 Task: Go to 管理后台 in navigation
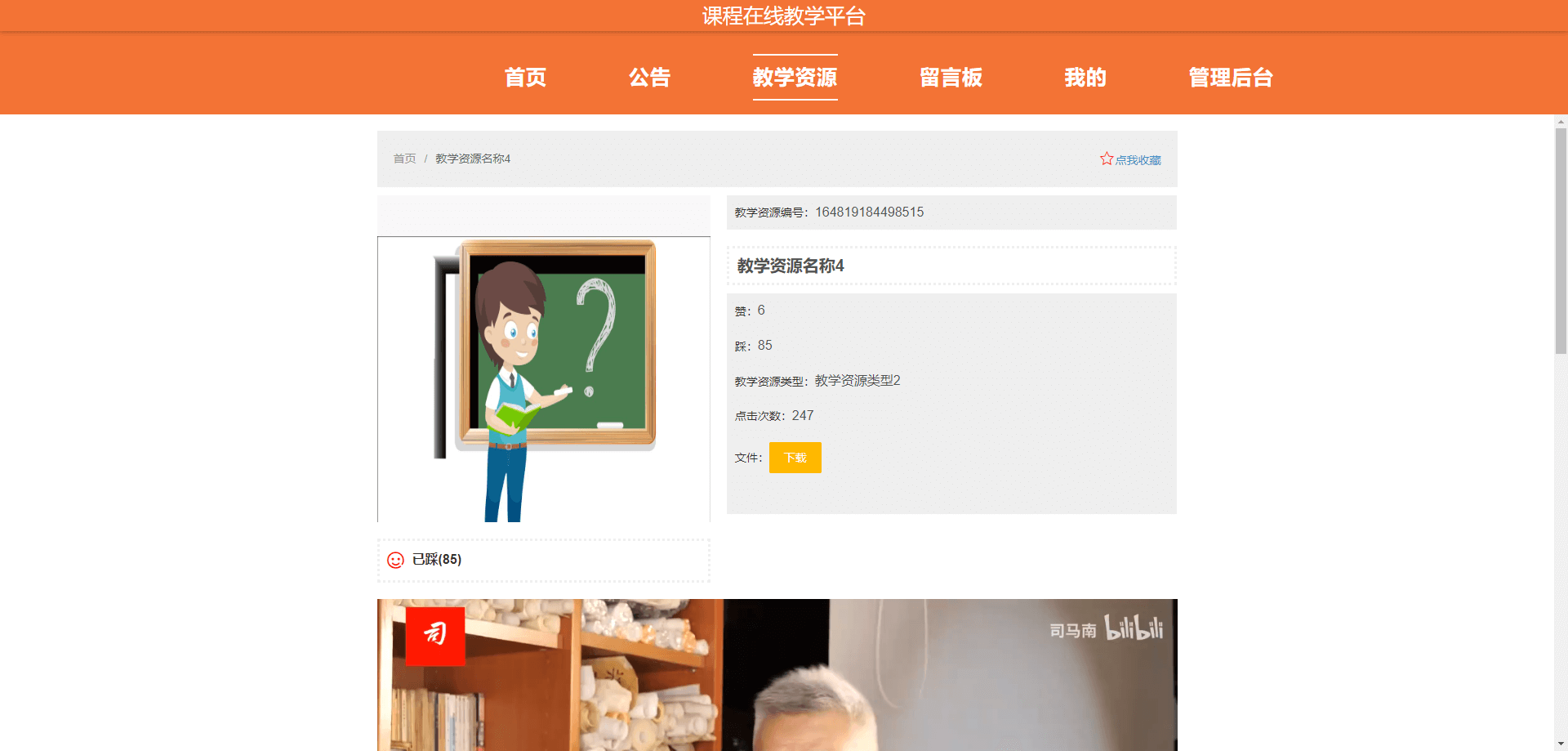(1231, 78)
